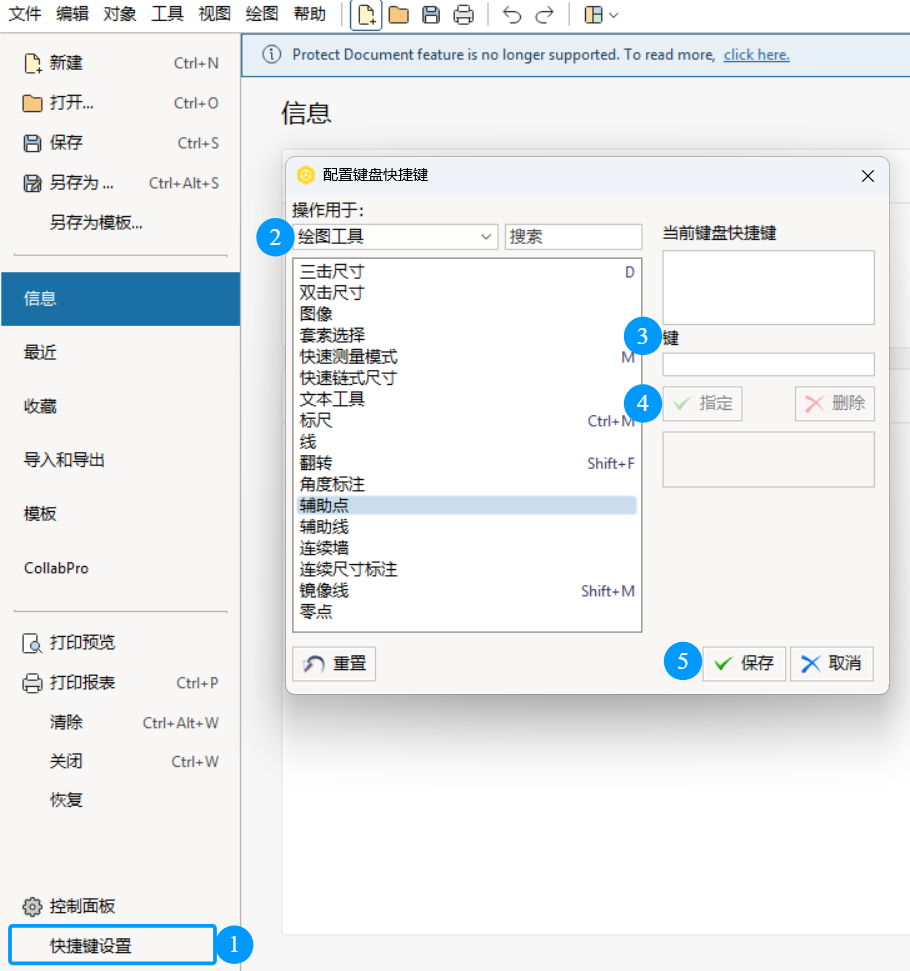
Task: Expand the 绘图工具 category dropdown
Action: click(396, 237)
